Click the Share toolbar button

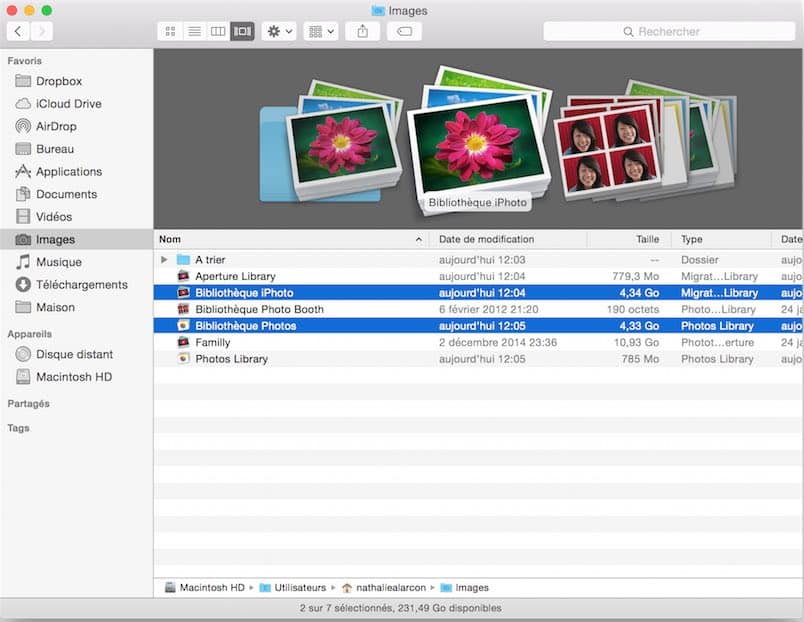(x=363, y=31)
